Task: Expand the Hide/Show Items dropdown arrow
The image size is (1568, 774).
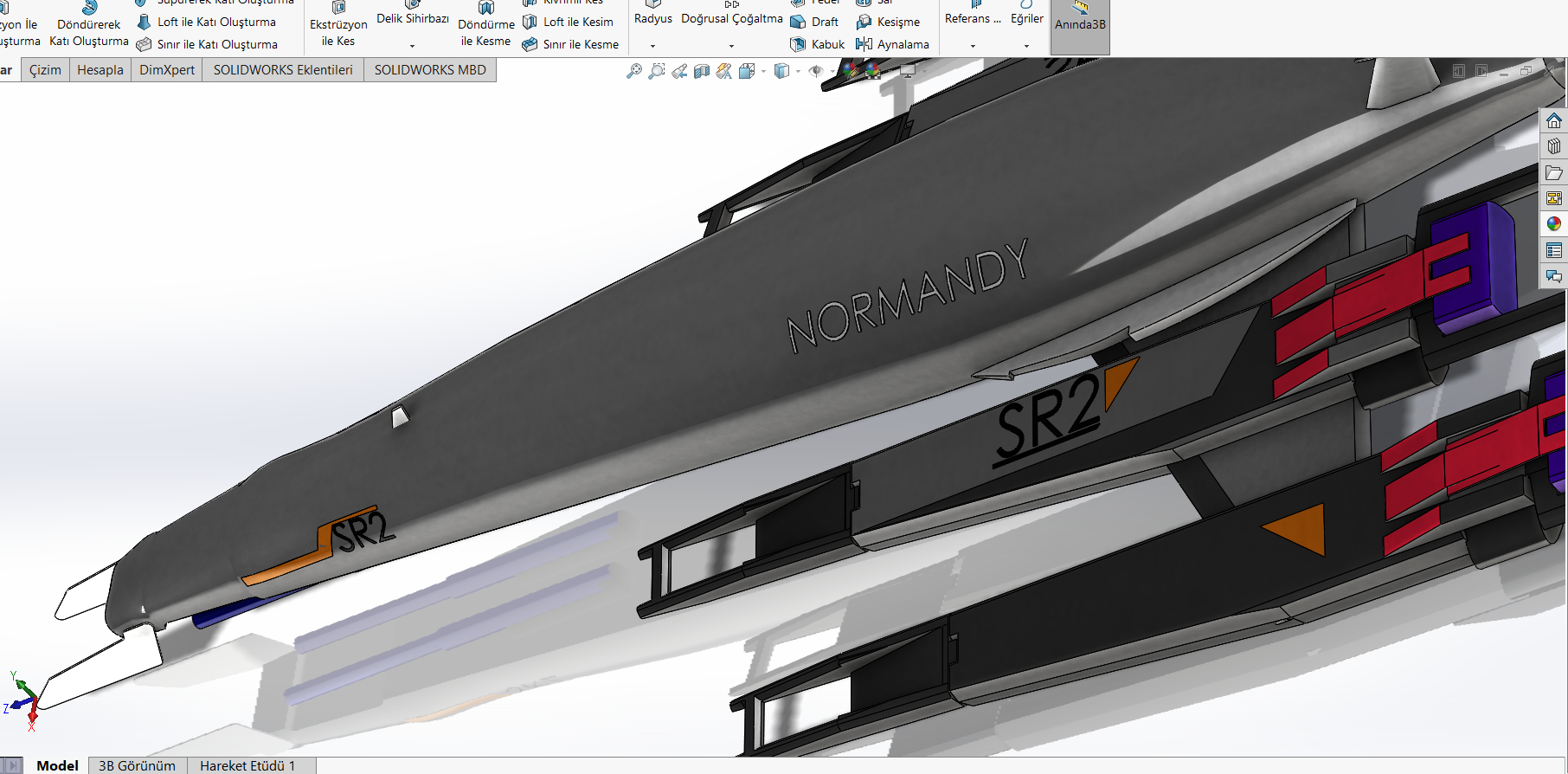Action: (x=832, y=72)
